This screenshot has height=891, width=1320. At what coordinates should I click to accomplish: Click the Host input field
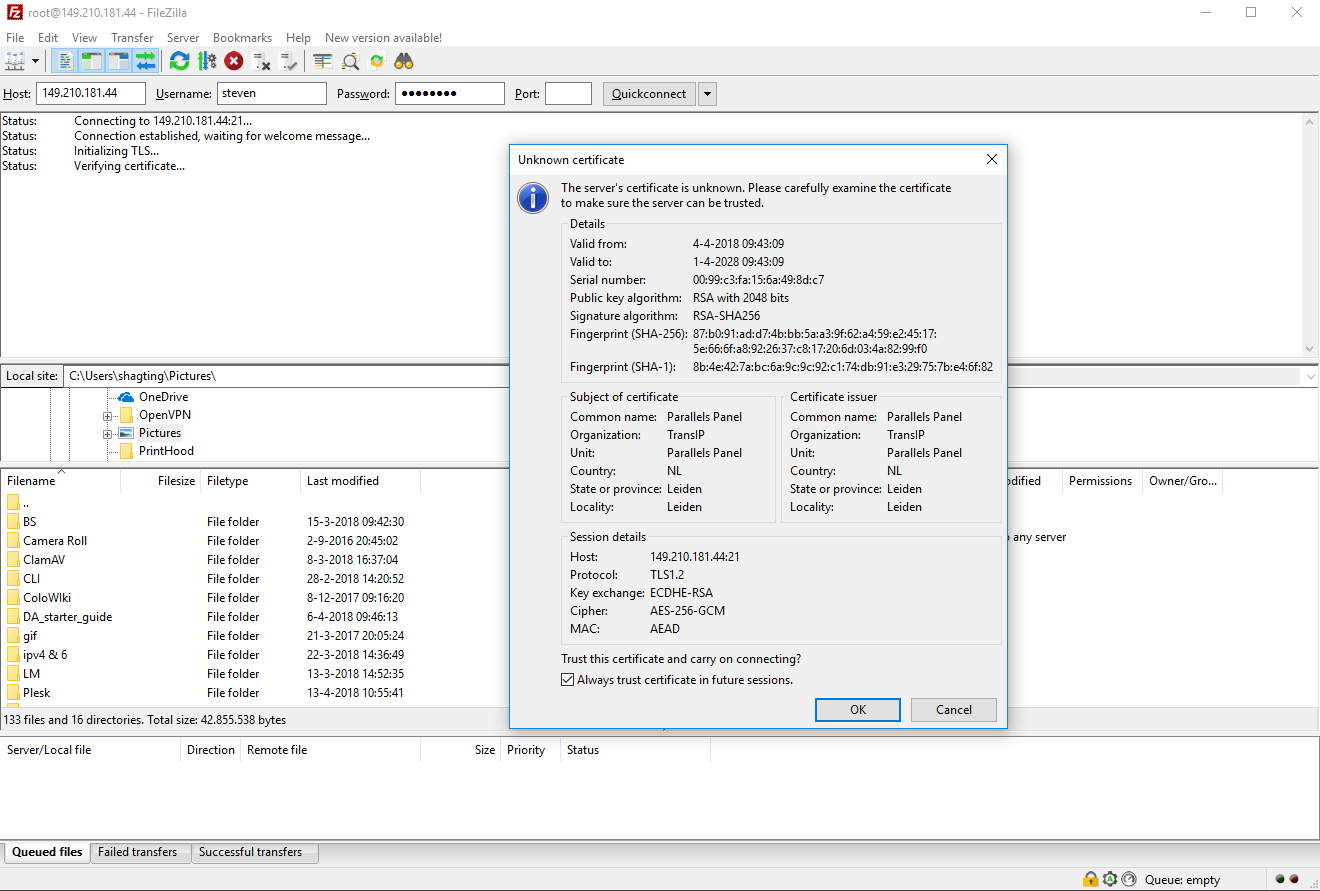pos(91,93)
